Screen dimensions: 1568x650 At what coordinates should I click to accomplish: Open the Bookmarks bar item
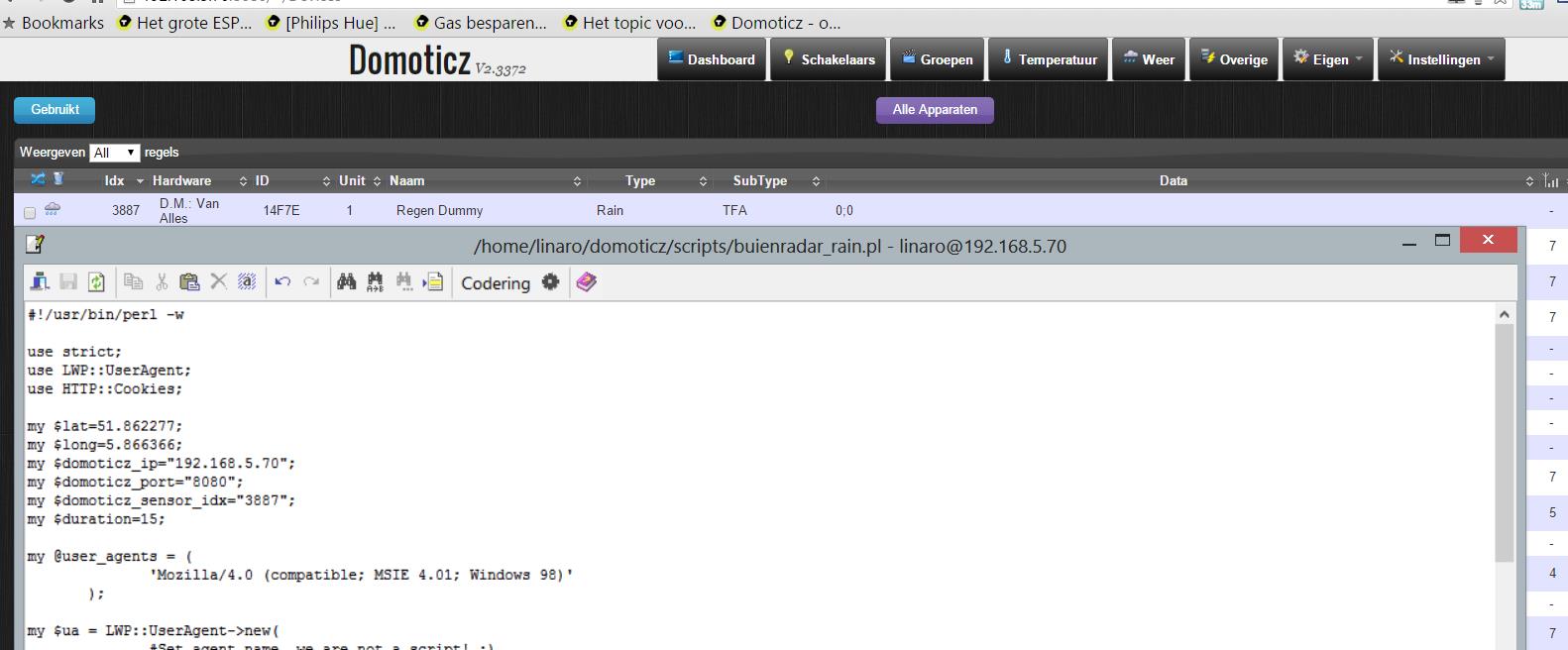coord(53,22)
